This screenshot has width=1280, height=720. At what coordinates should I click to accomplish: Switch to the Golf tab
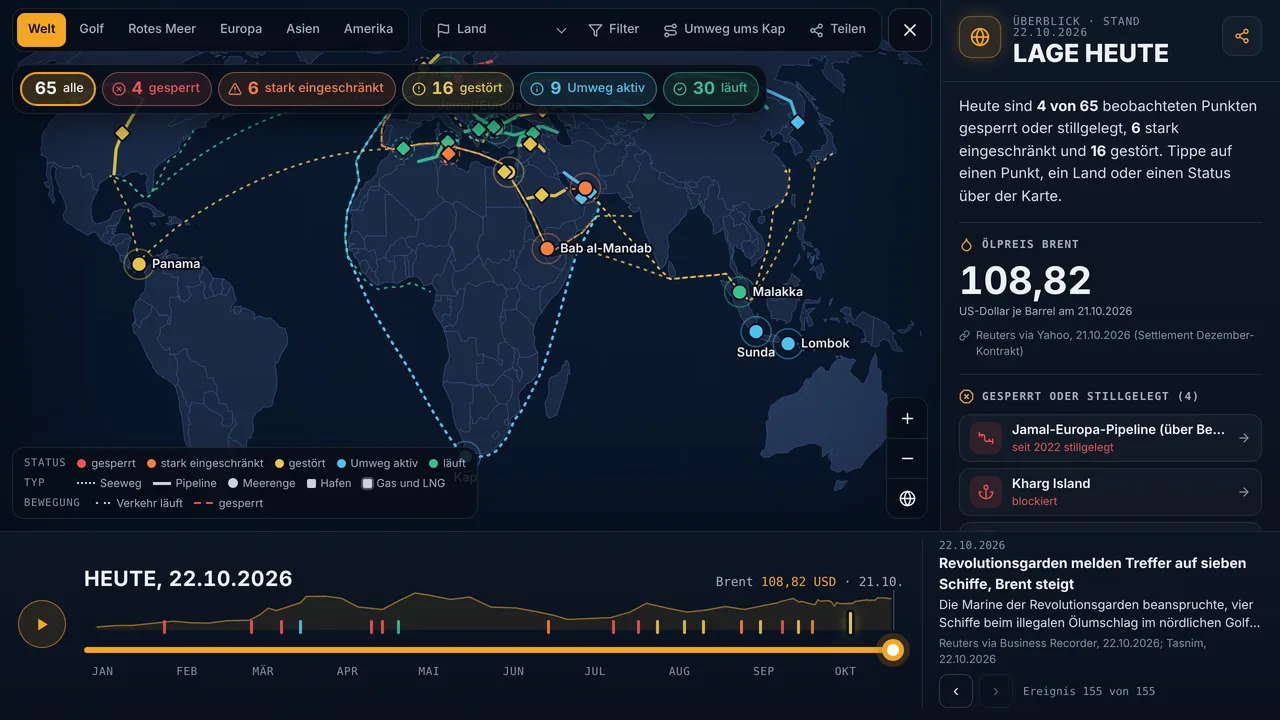92,29
